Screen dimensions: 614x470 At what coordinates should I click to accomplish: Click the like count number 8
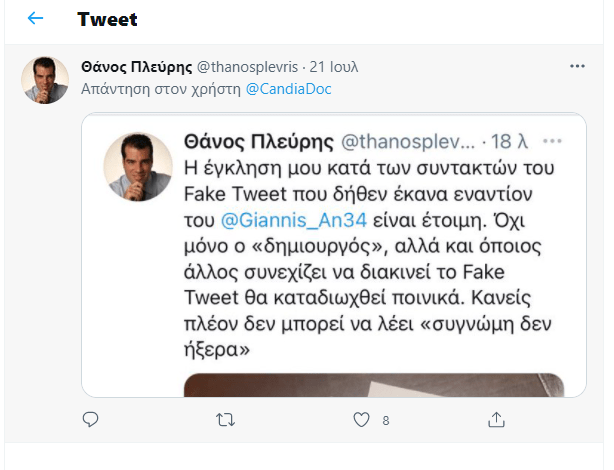pos(386,422)
